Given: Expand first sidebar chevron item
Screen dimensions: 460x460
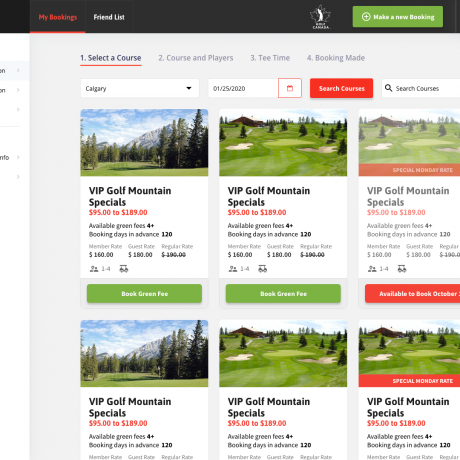Looking at the screenshot, I should [18, 70].
